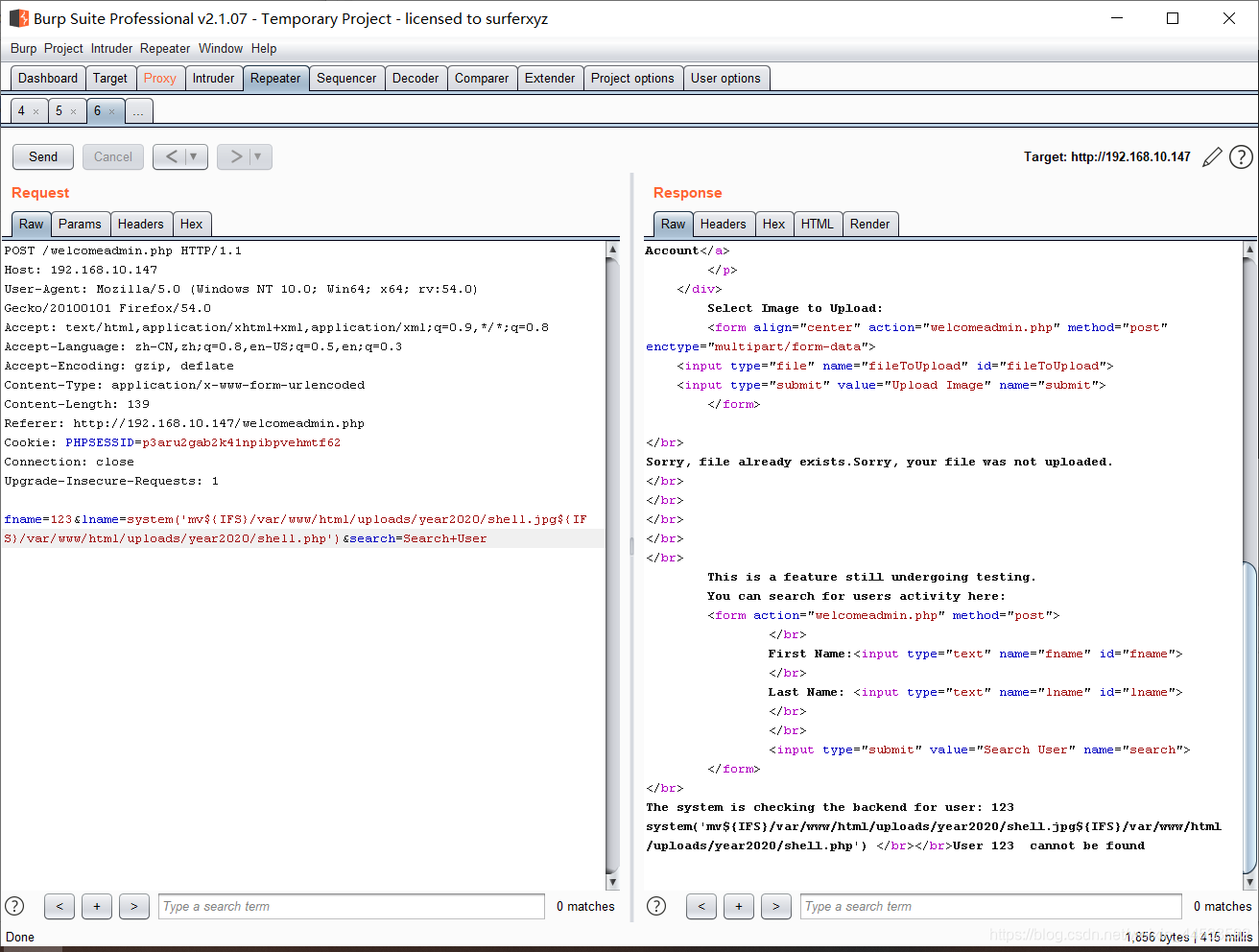The width and height of the screenshot is (1259, 952).
Task: Click request pane scrollbar down arrow
Action: coord(613,882)
